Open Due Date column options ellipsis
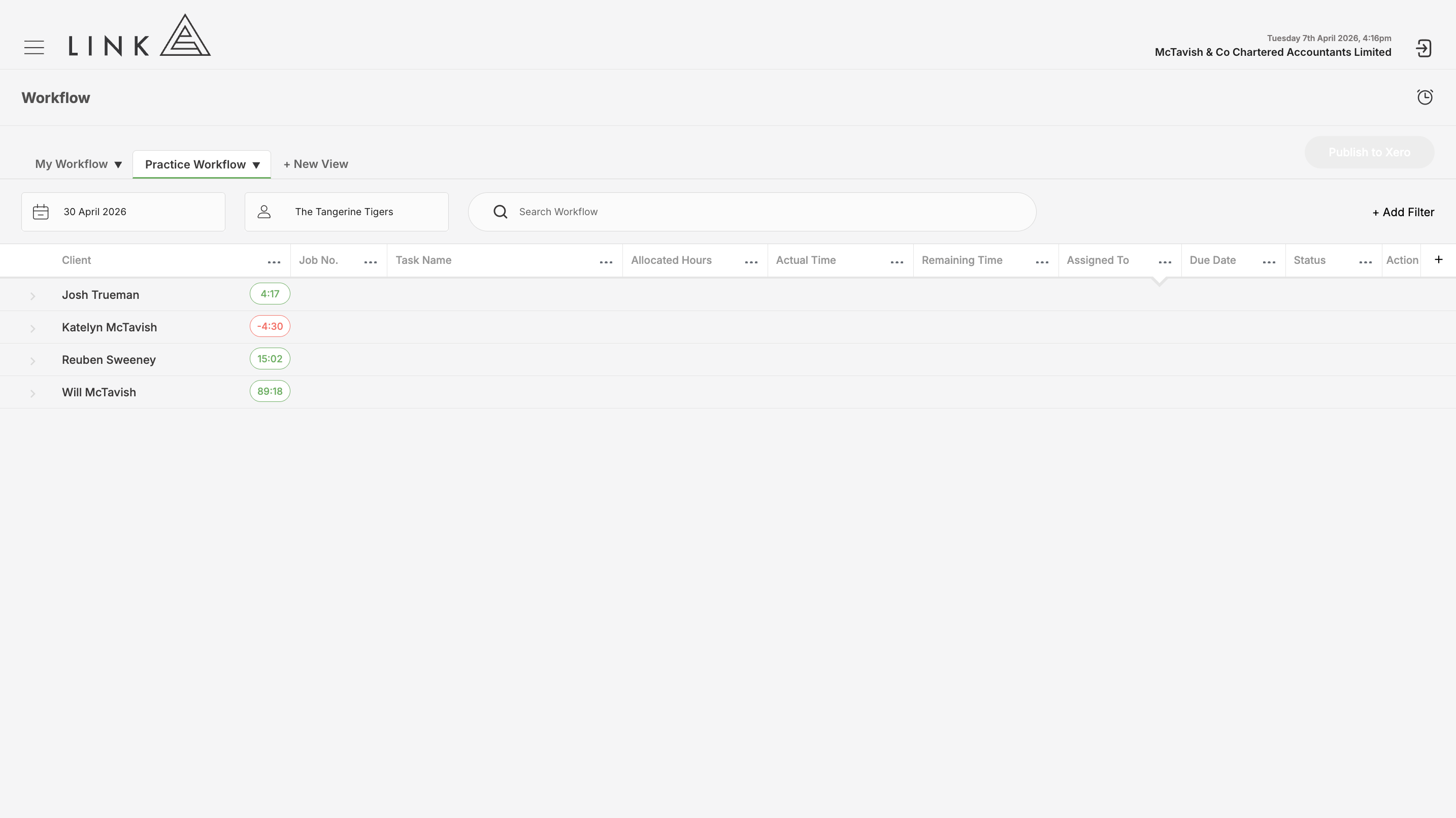 [1269, 262]
